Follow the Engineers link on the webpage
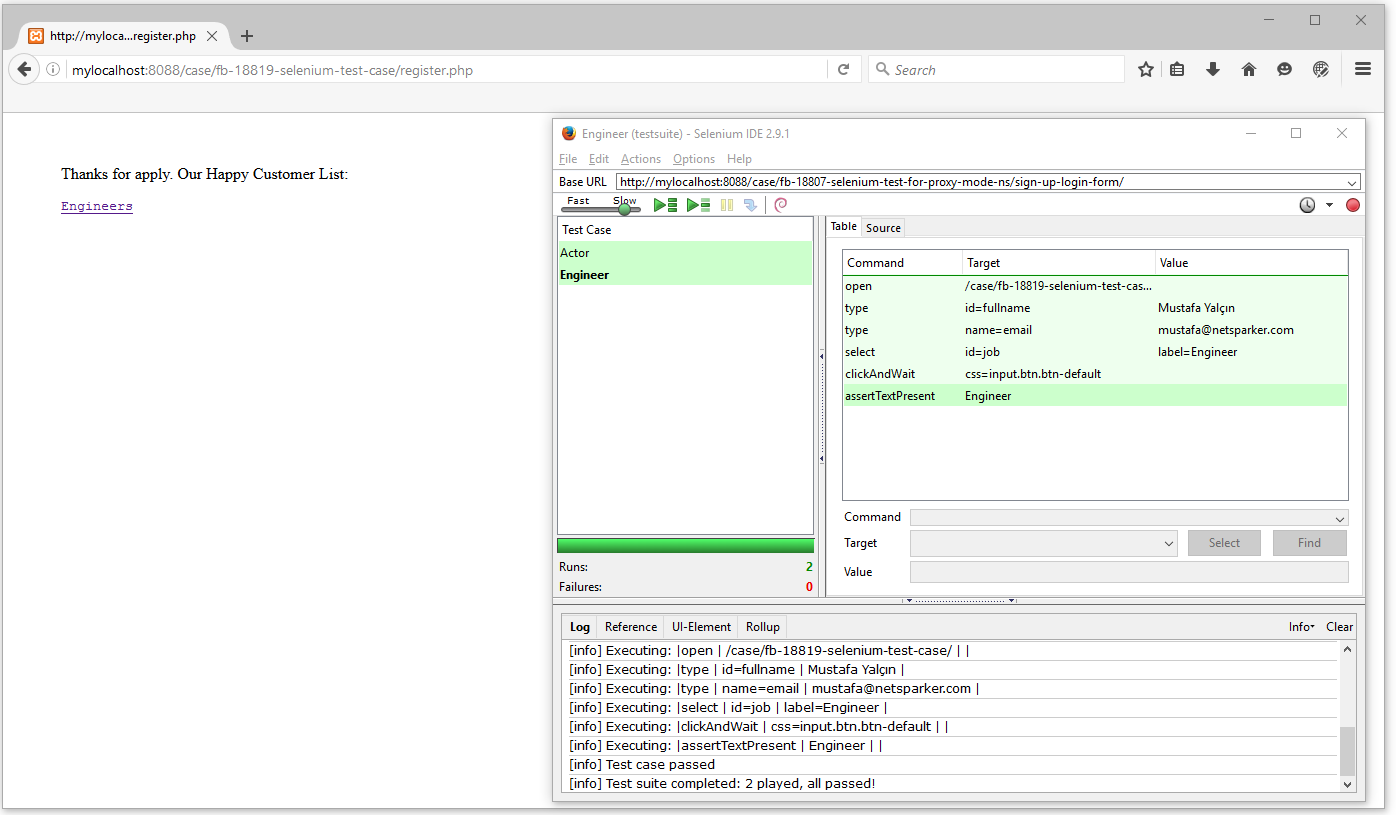 [96, 205]
